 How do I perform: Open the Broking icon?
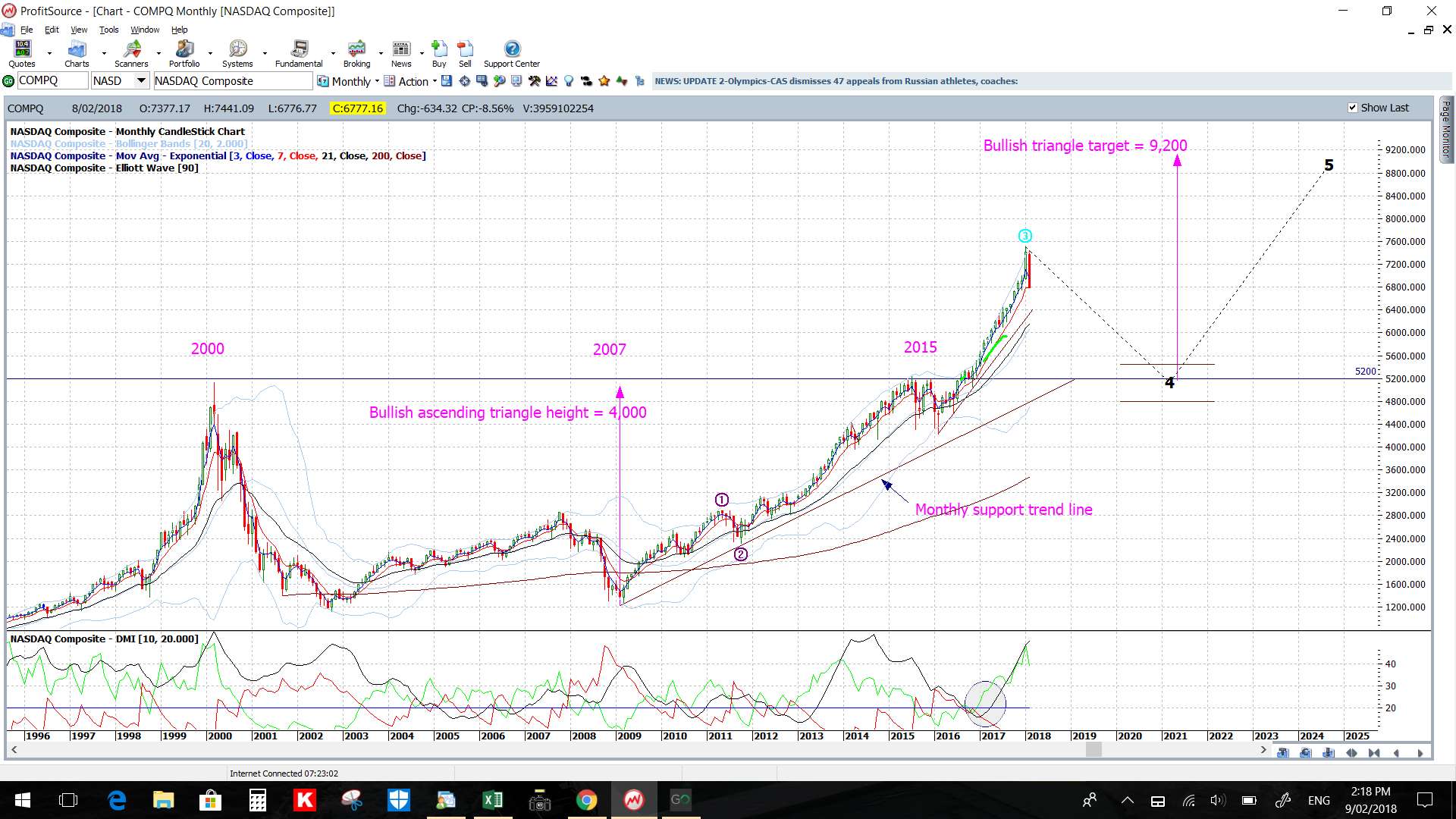pyautogui.click(x=356, y=53)
